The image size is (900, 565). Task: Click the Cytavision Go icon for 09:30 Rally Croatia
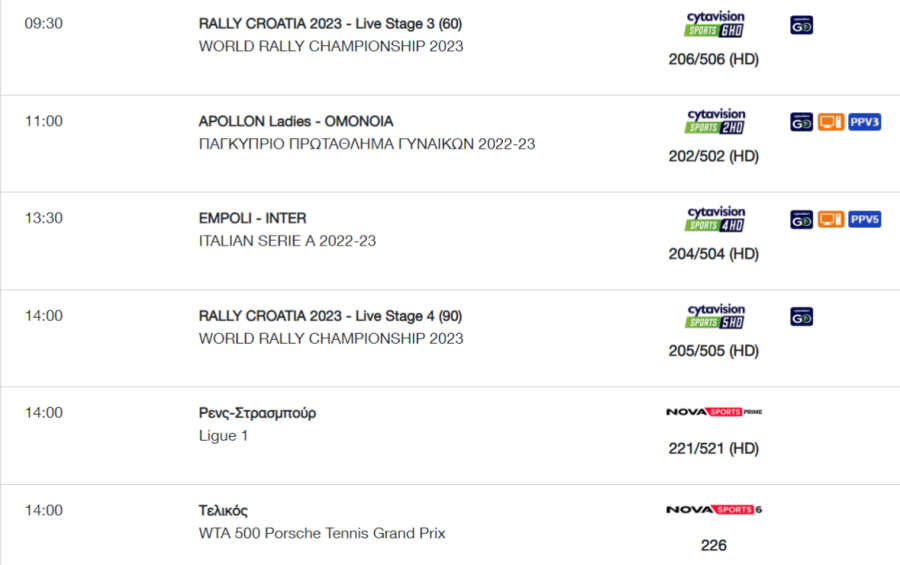click(801, 25)
